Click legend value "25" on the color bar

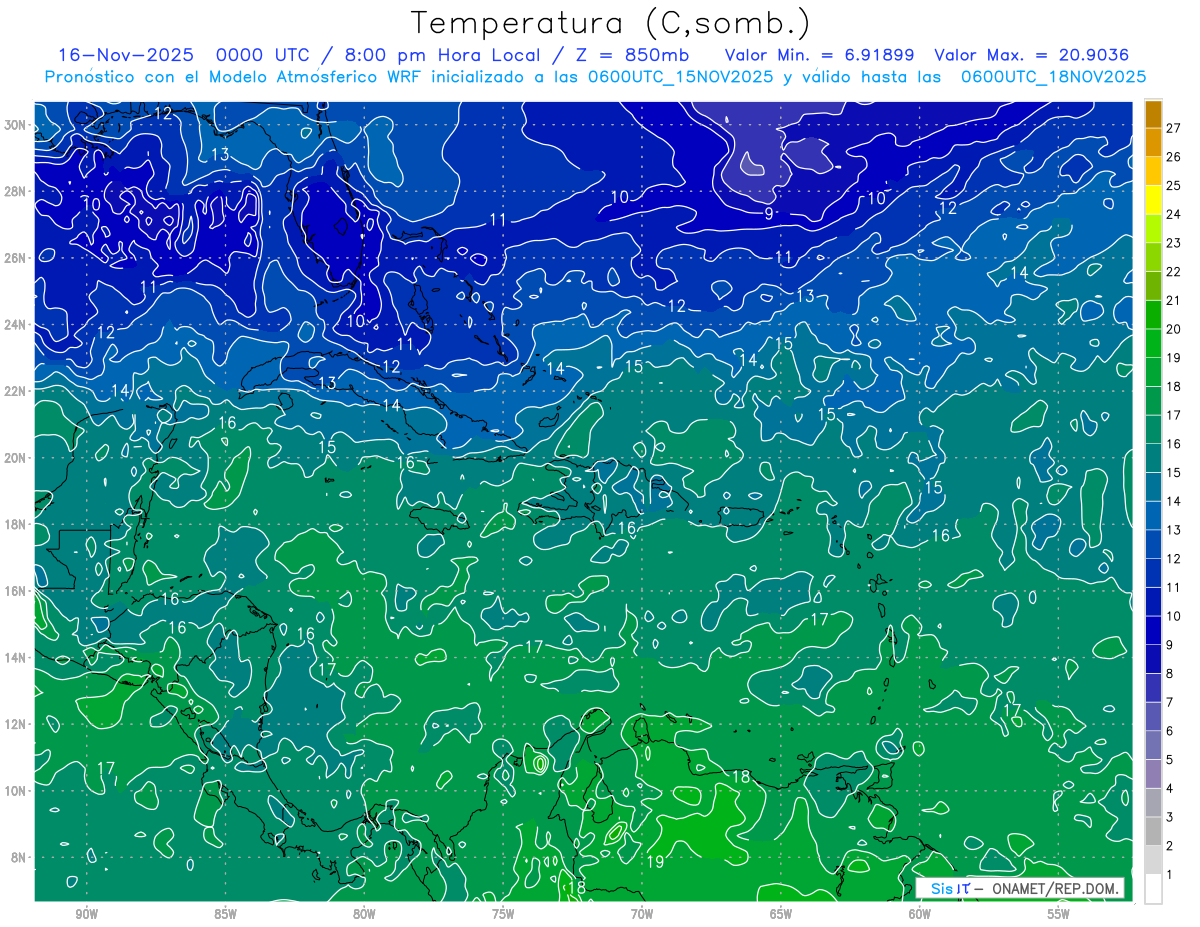pos(1174,185)
